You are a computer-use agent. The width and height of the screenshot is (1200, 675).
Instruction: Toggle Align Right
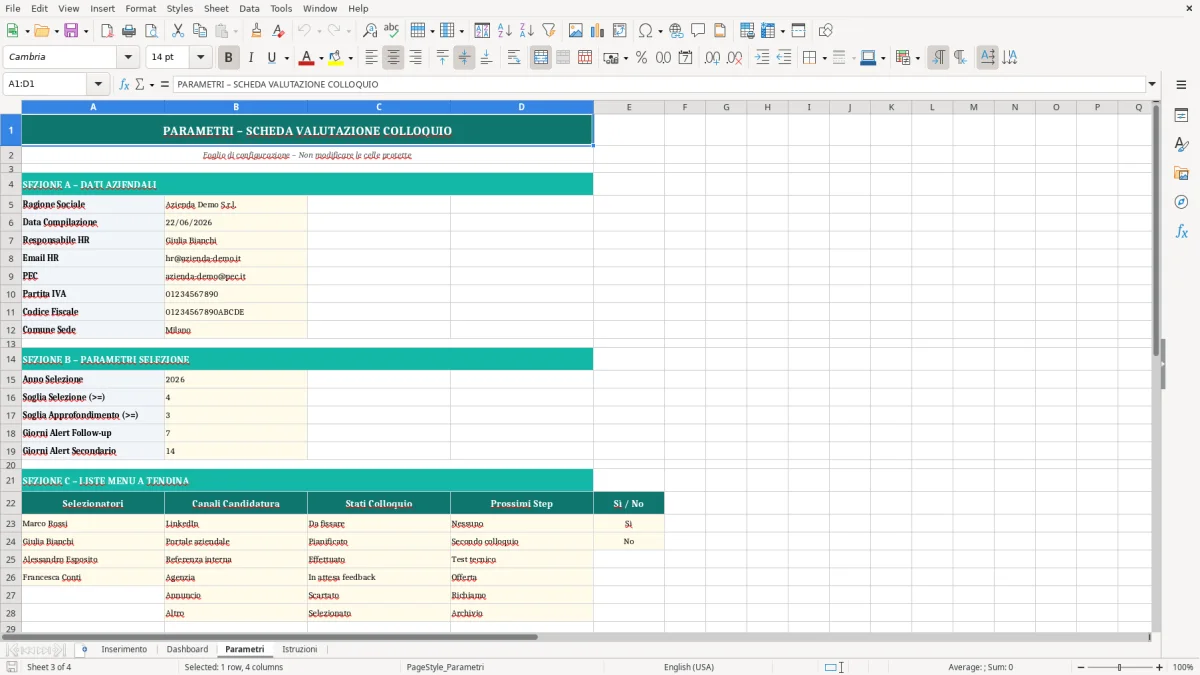pyautogui.click(x=415, y=58)
